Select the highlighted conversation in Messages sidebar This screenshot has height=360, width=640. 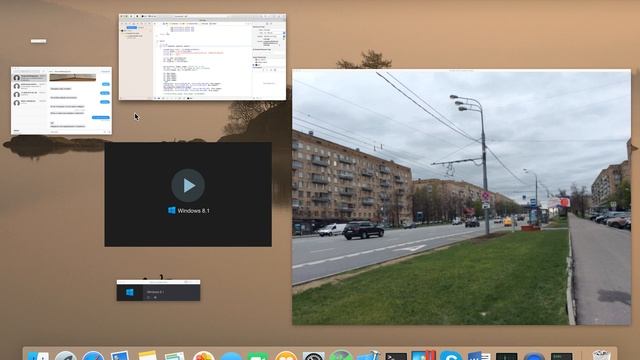pyautogui.click(x=29, y=78)
